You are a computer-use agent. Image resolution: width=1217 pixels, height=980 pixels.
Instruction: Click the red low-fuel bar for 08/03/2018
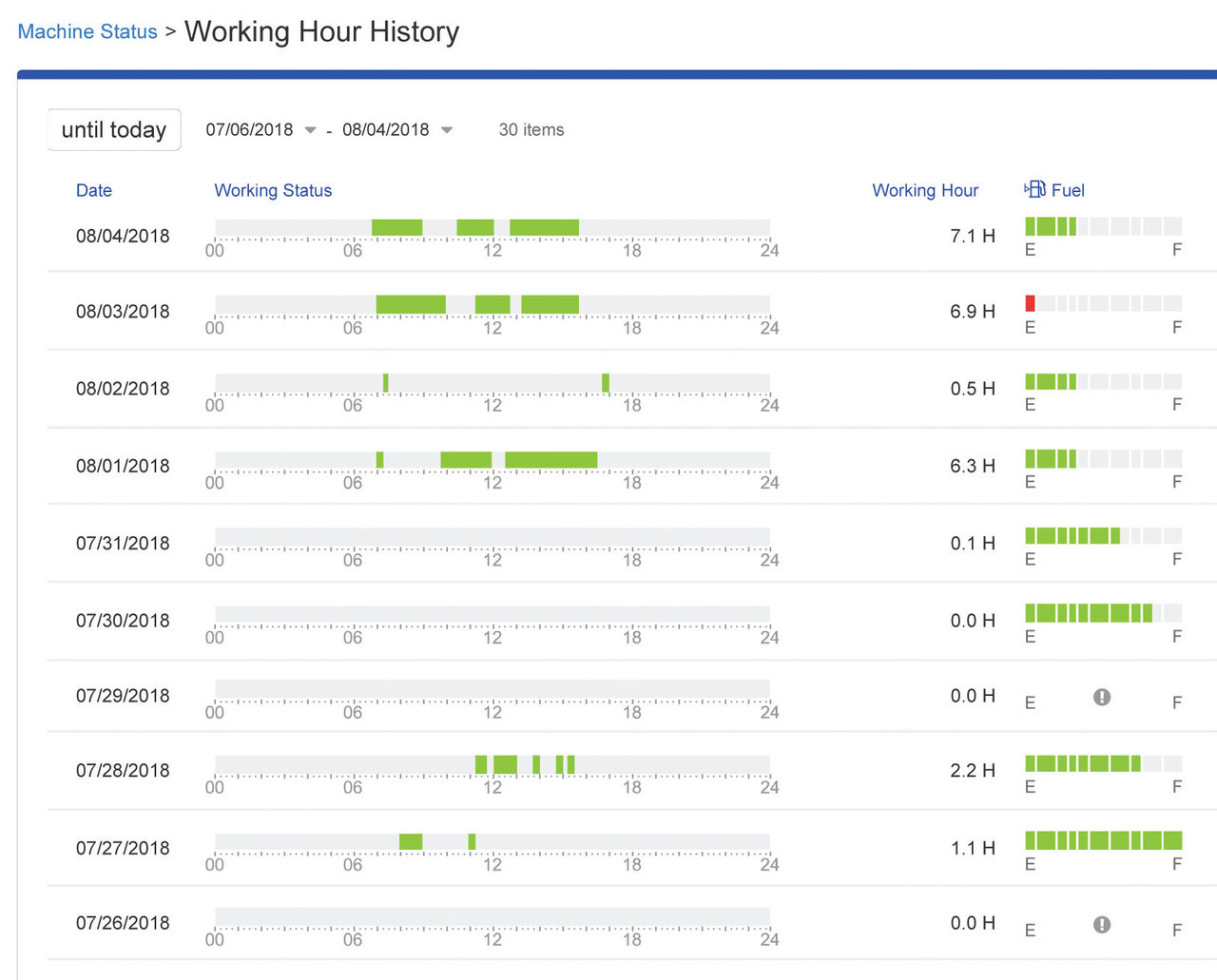[x=1030, y=303]
